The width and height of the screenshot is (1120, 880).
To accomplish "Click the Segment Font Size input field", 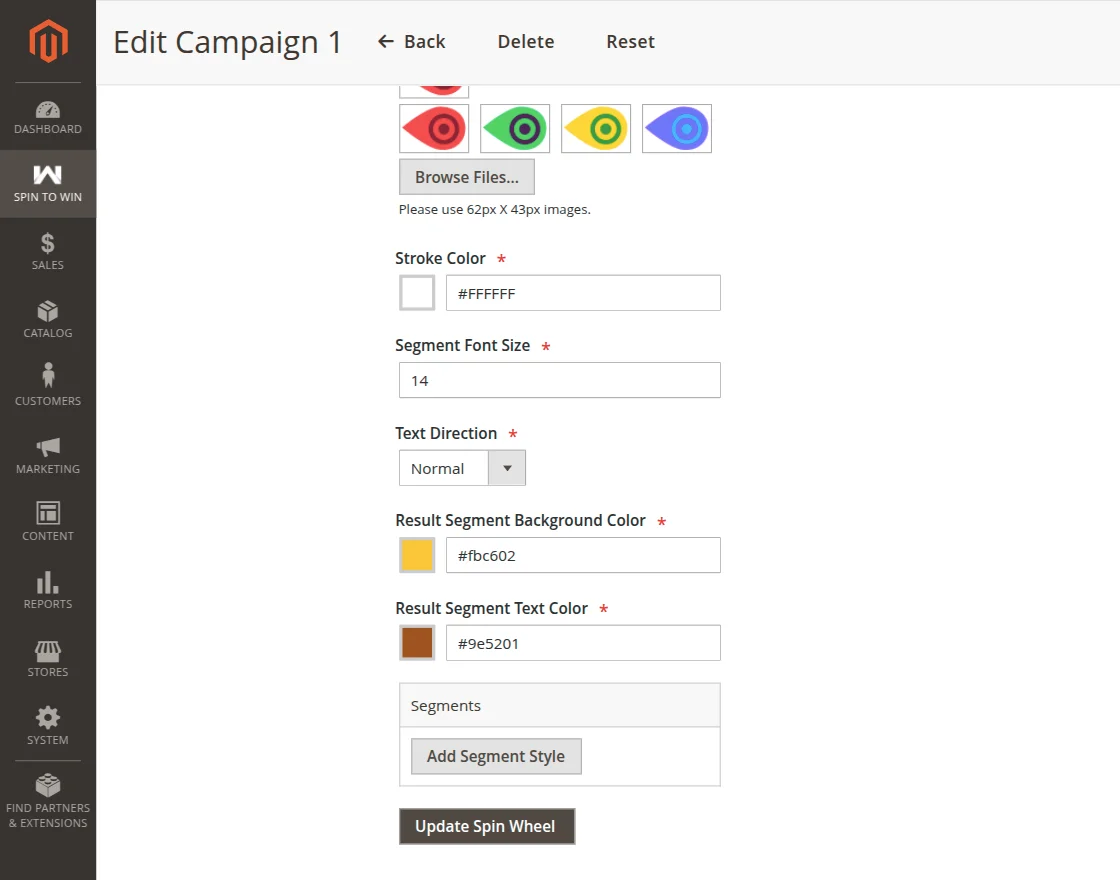I will pyautogui.click(x=559, y=380).
